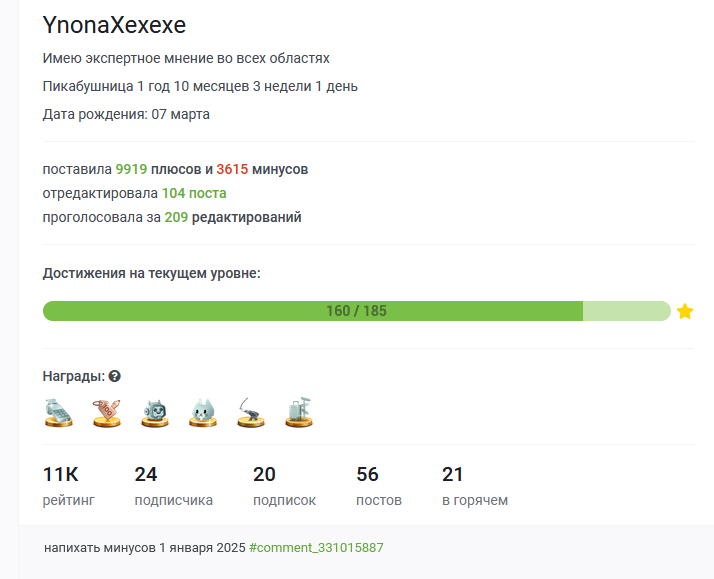Open the 24 подписчика followers list
The width and height of the screenshot is (714, 579).
pyautogui.click(x=173, y=485)
